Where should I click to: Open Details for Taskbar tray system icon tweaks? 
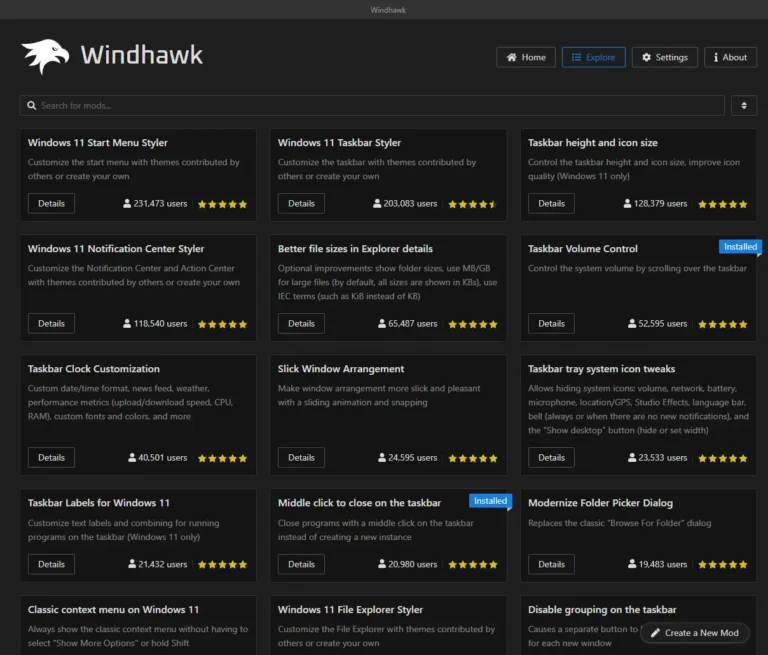pos(552,458)
